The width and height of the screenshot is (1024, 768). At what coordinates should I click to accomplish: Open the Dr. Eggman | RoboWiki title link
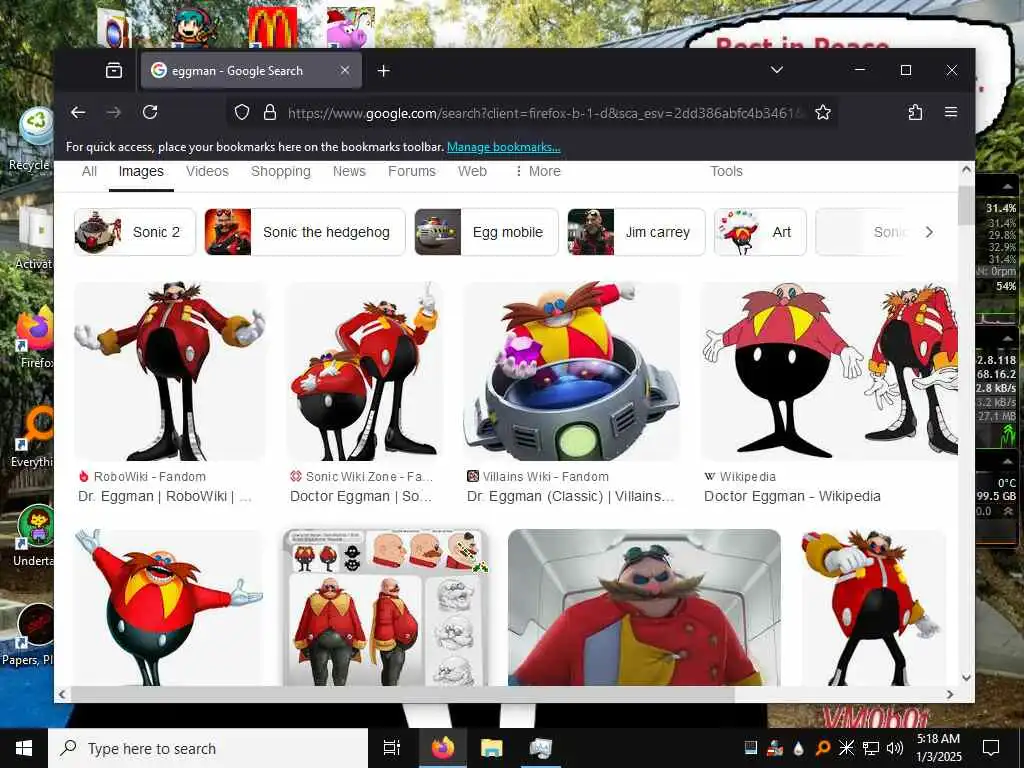click(165, 496)
